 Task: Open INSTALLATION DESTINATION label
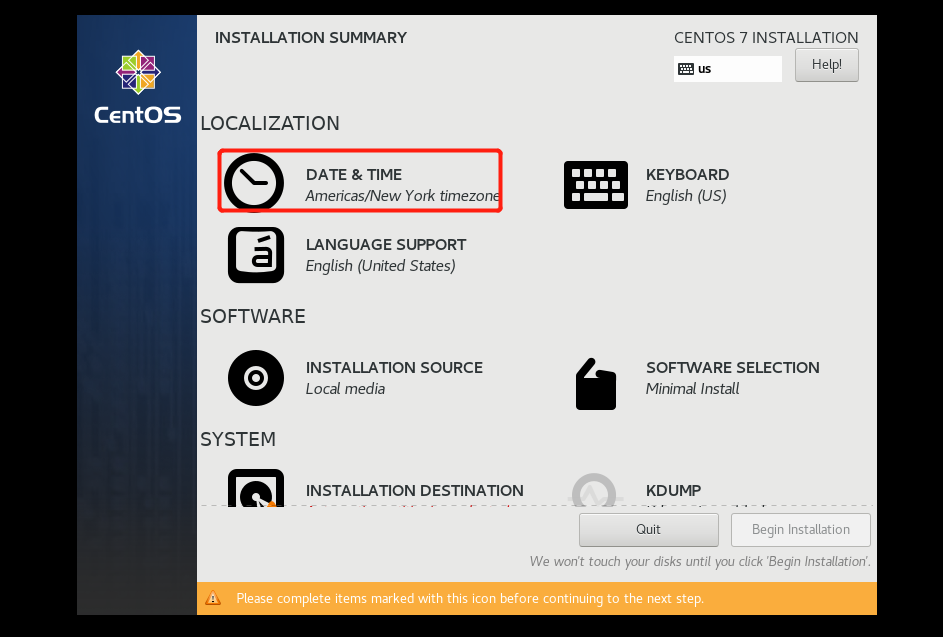pyautogui.click(x=414, y=490)
